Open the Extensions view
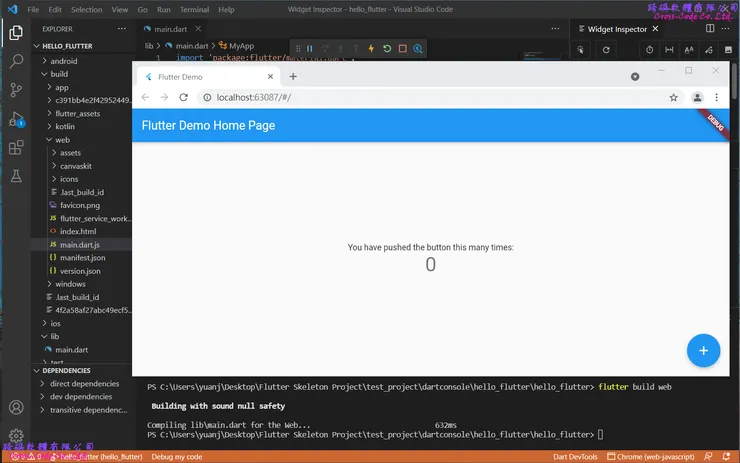Image resolution: width=740 pixels, height=463 pixels. pos(16,148)
